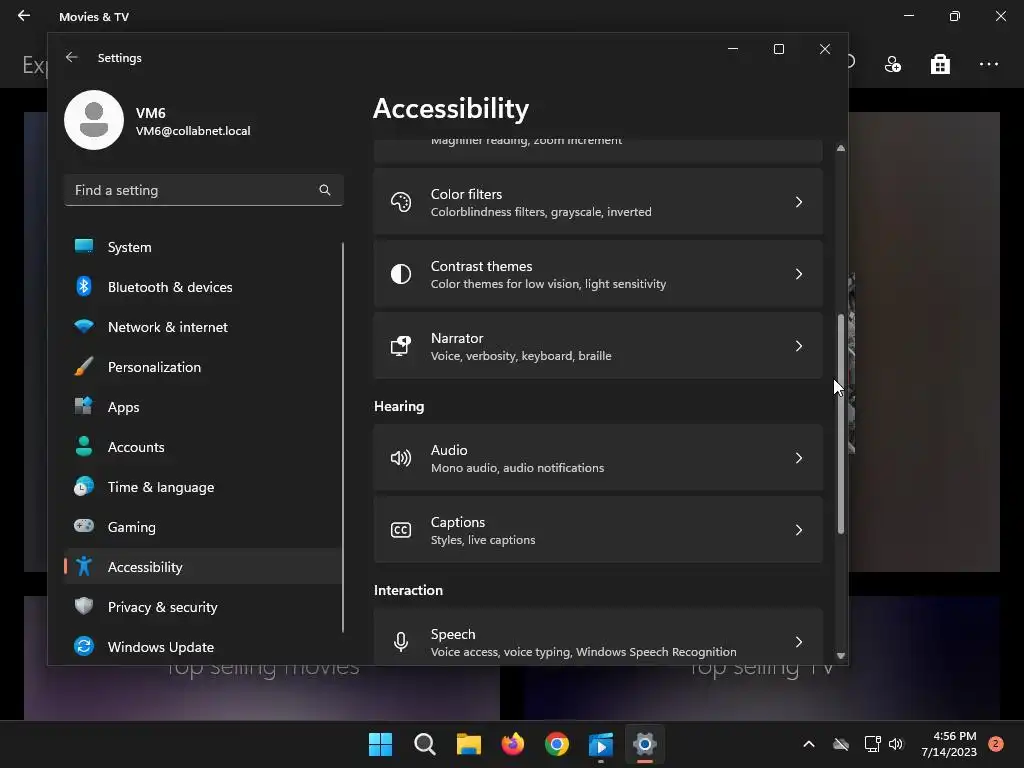This screenshot has width=1024, height=768.
Task: Expand Audio settings chevron
Action: [799, 458]
